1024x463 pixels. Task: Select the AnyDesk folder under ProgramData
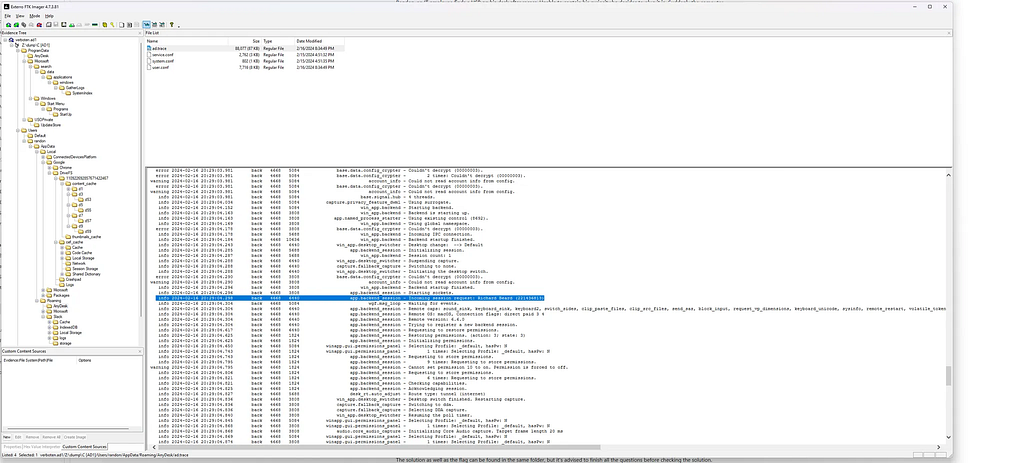coord(41,56)
